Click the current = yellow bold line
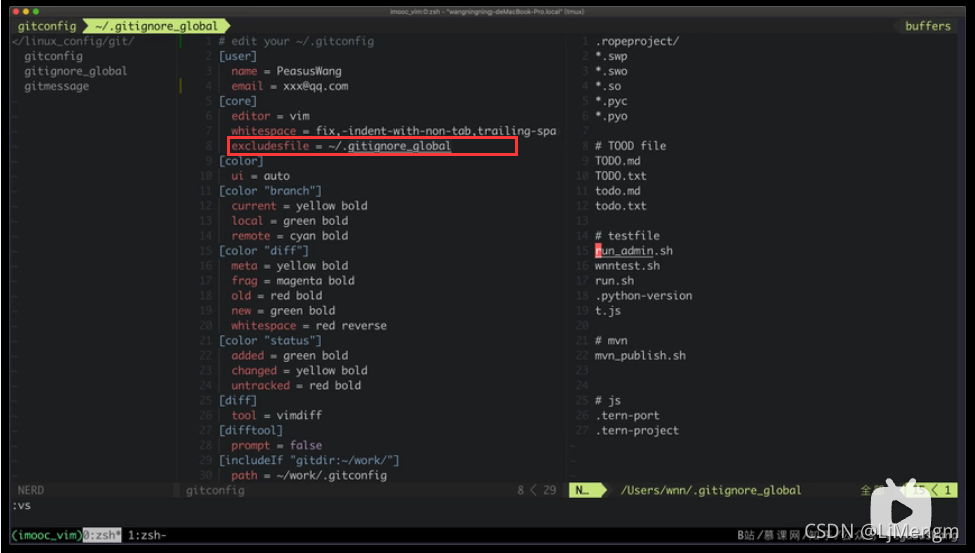Viewport: 975px width, 553px height. (299, 206)
